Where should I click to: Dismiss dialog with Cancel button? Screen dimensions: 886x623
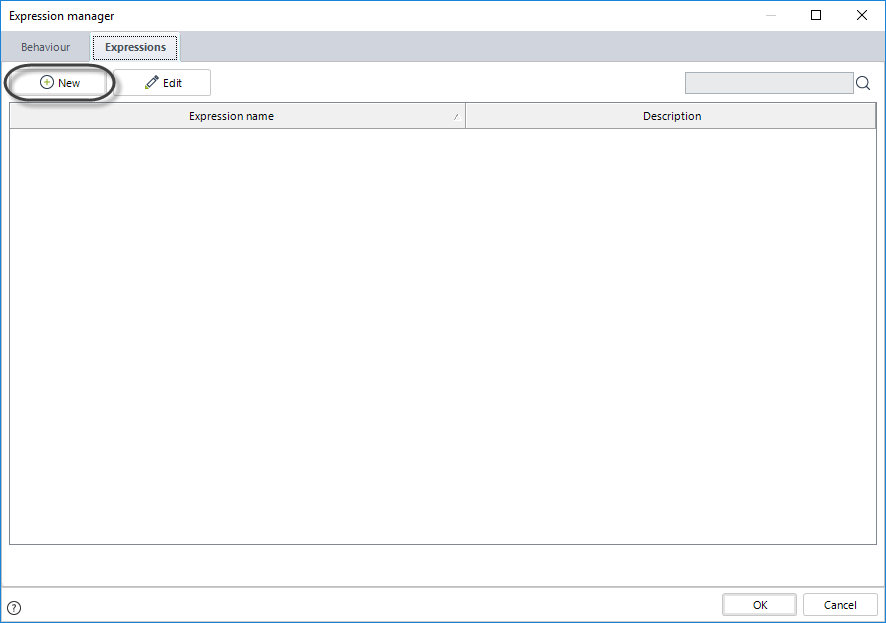[840, 605]
